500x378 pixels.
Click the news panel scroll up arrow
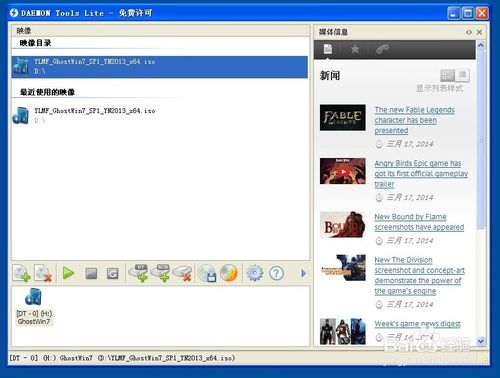(481, 45)
